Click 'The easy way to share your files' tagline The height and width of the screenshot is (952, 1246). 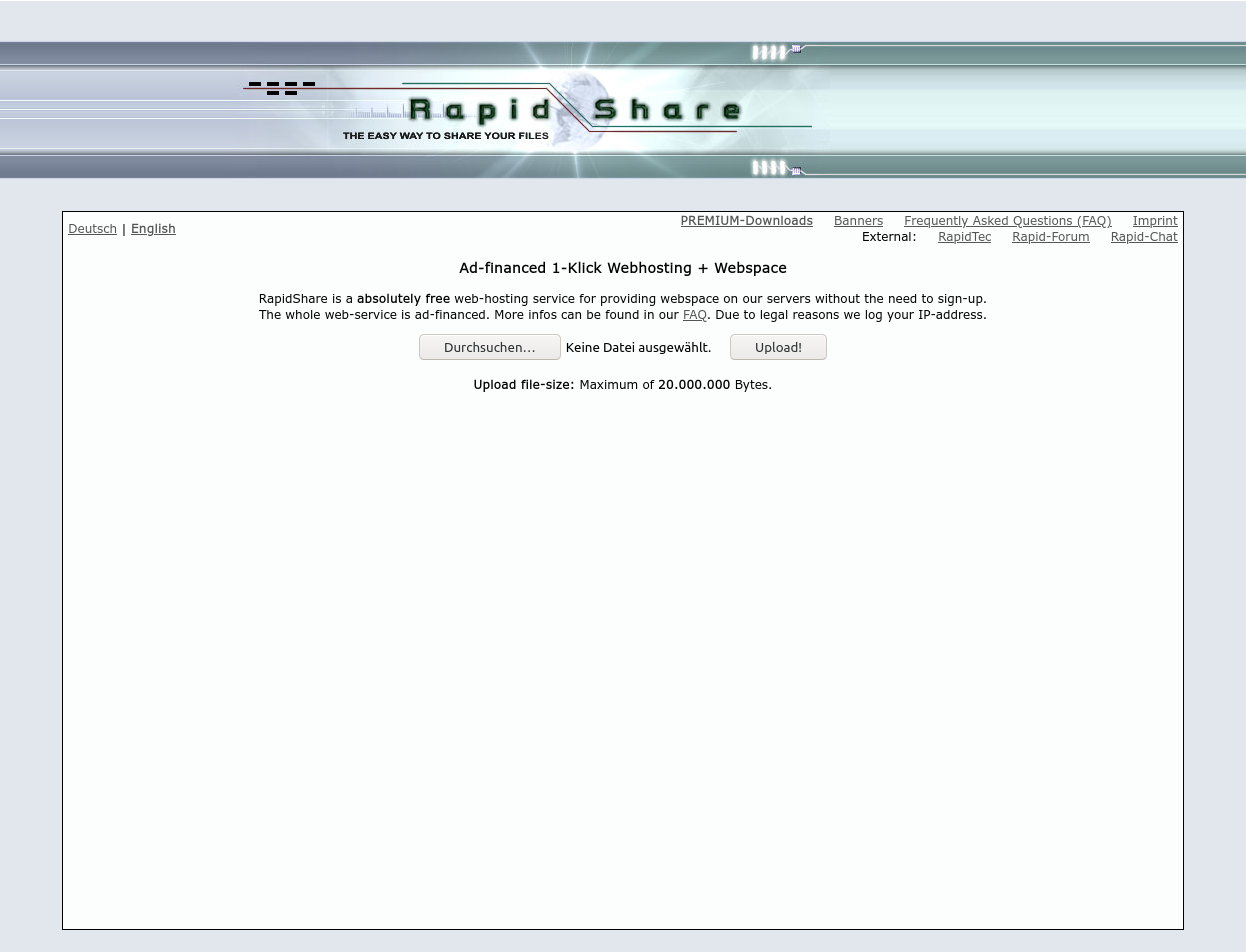[445, 136]
